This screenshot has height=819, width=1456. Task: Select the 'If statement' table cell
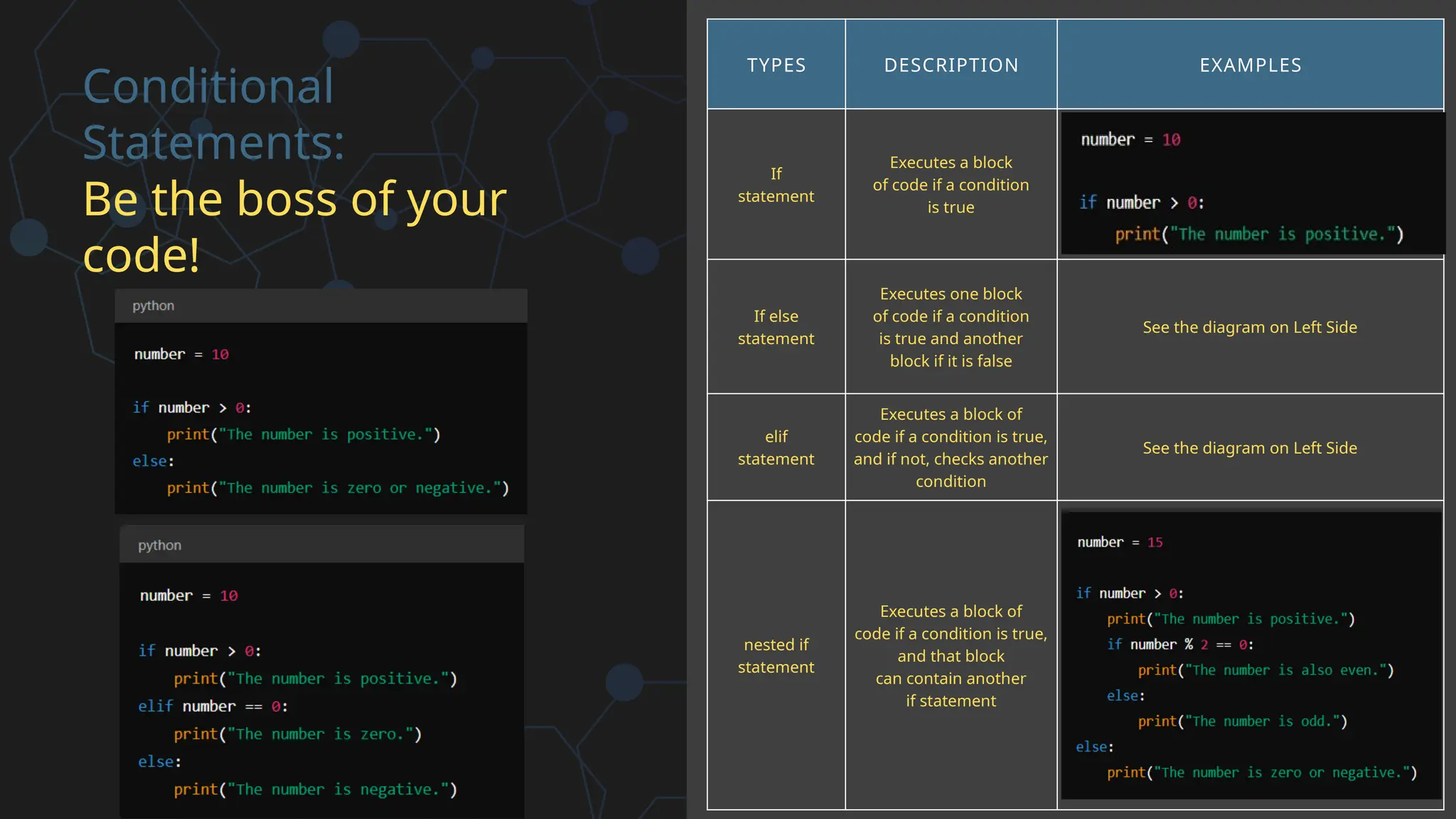[776, 185]
